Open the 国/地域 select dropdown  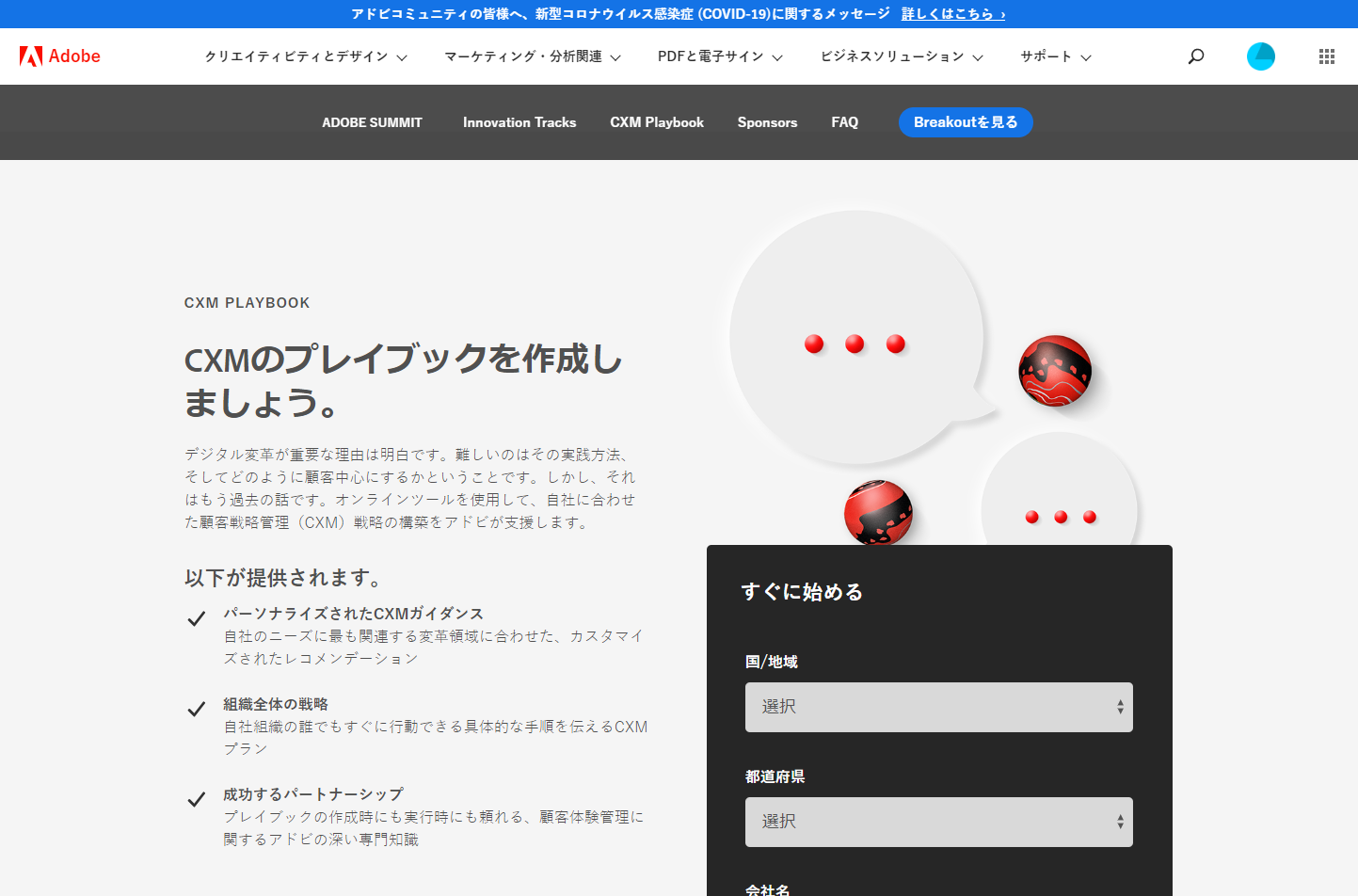coord(939,707)
